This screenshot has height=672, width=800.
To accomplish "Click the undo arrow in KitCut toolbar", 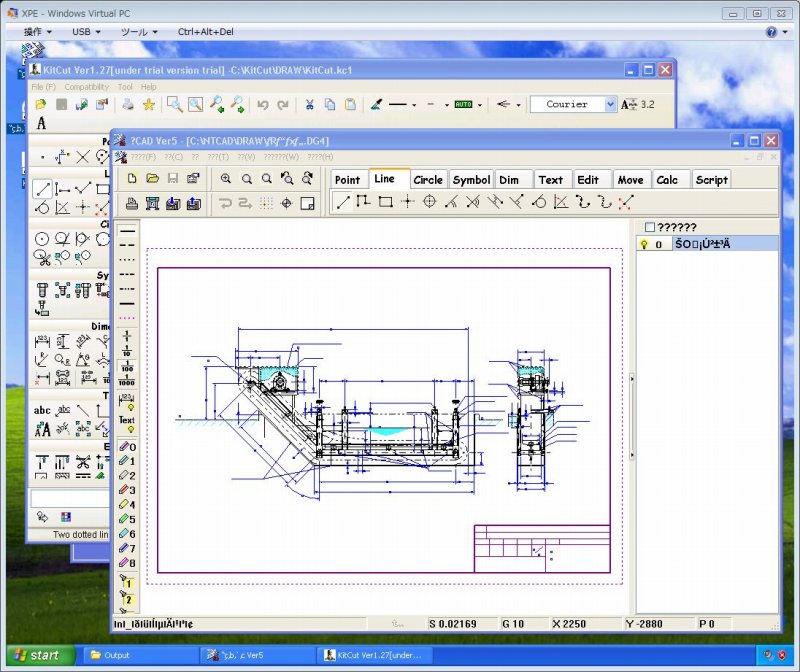I will pyautogui.click(x=263, y=104).
